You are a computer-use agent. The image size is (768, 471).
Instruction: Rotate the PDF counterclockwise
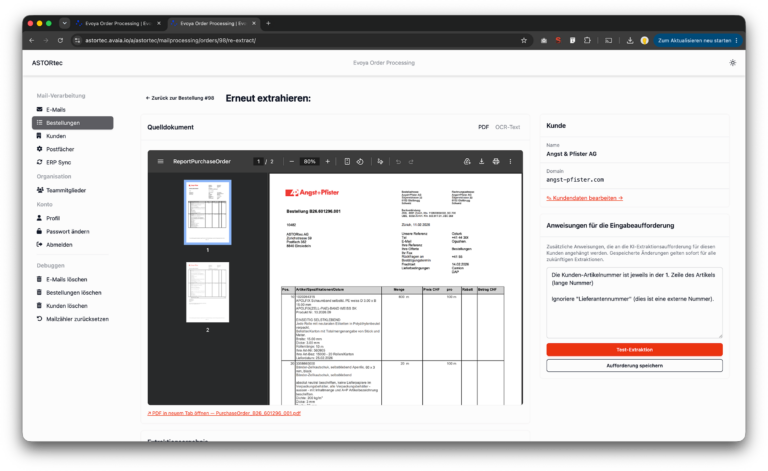tap(360, 162)
